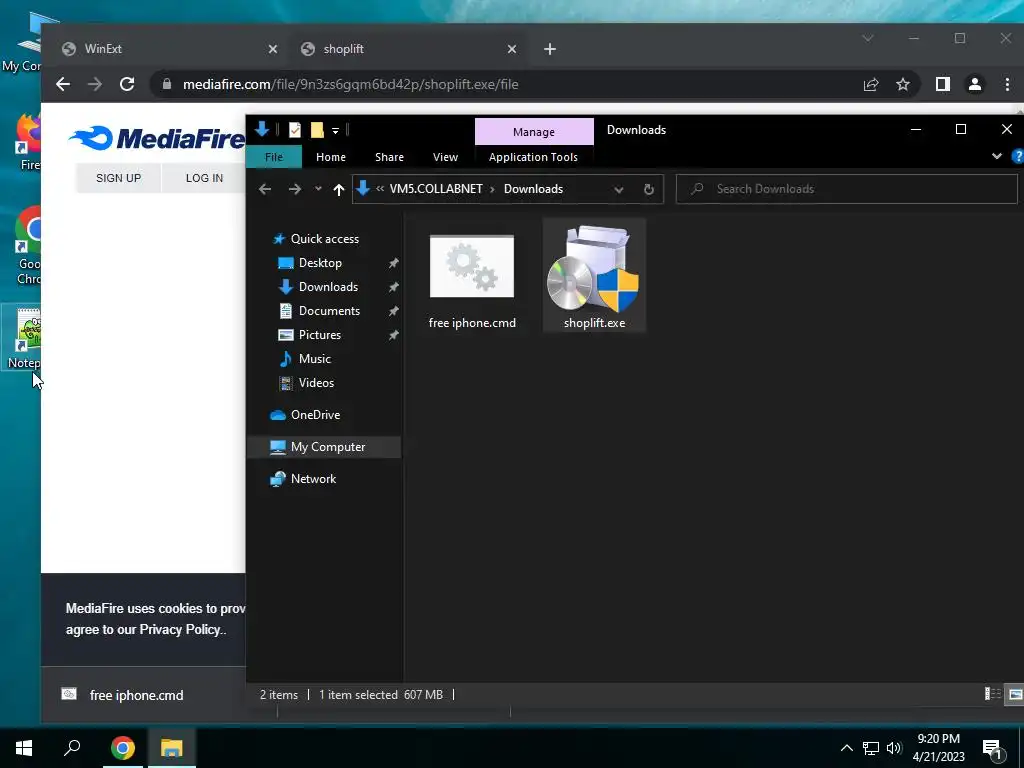Open taskbar search magnifier
The width and height of the screenshot is (1024, 768).
pos(72,747)
